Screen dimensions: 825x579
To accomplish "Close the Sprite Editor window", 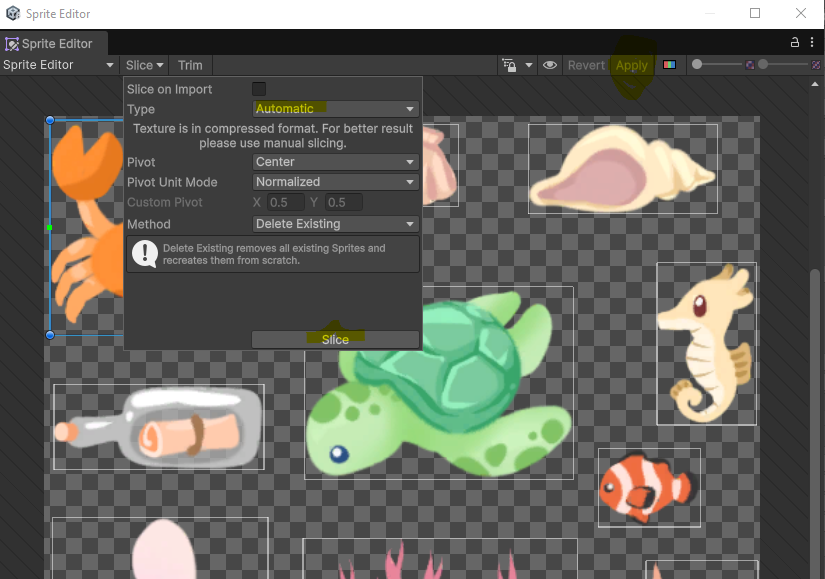I will (x=801, y=13).
